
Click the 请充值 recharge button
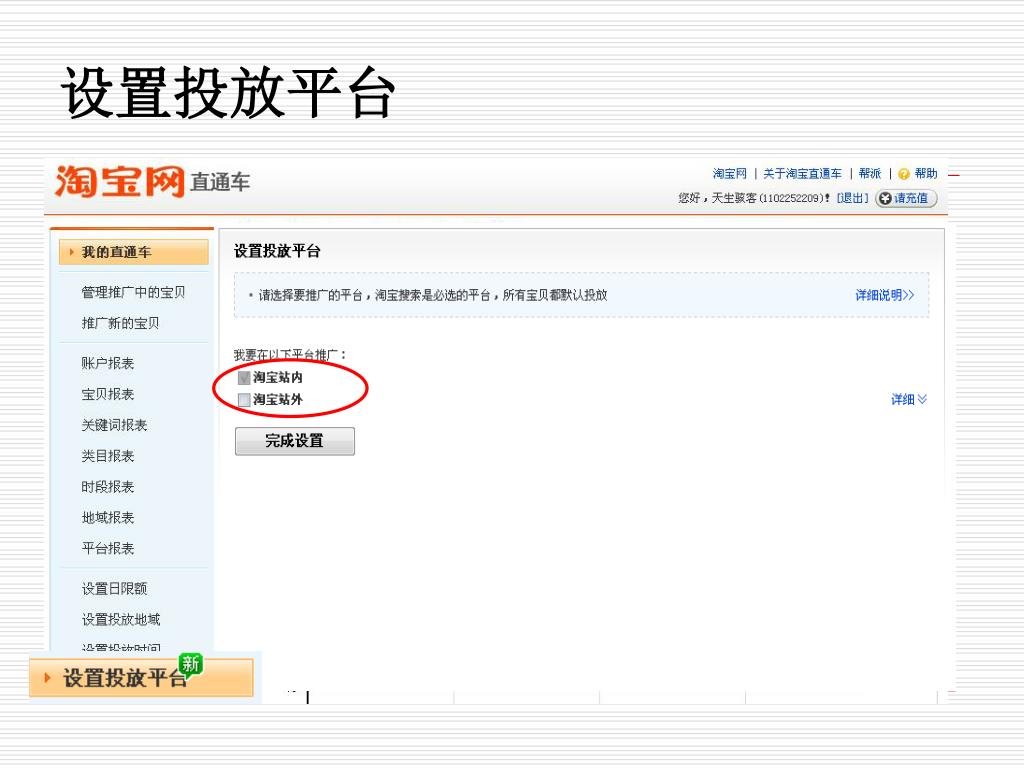coord(906,199)
